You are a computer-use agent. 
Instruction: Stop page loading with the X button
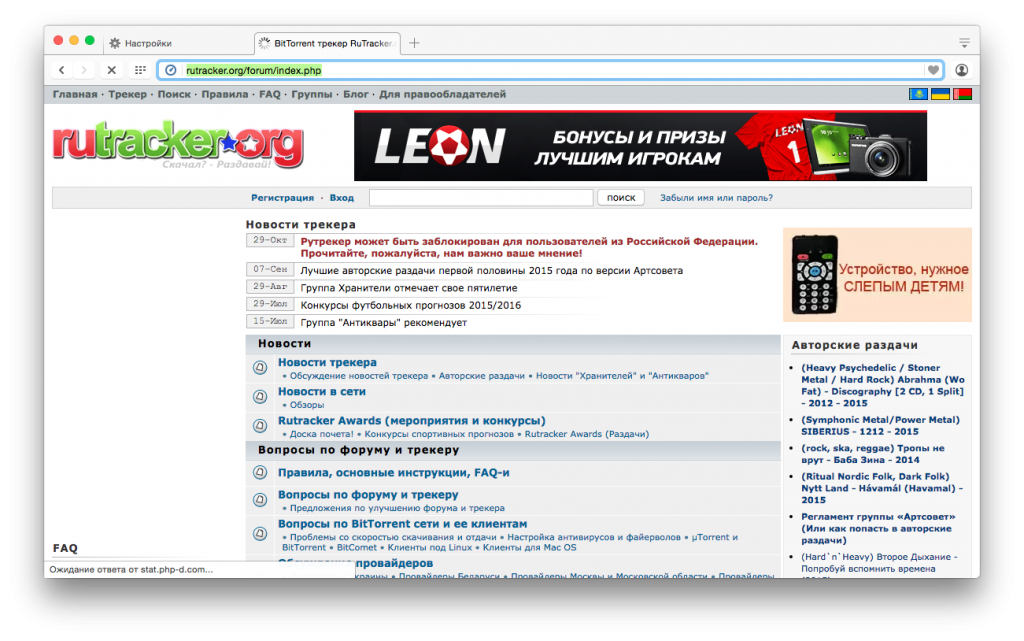112,70
